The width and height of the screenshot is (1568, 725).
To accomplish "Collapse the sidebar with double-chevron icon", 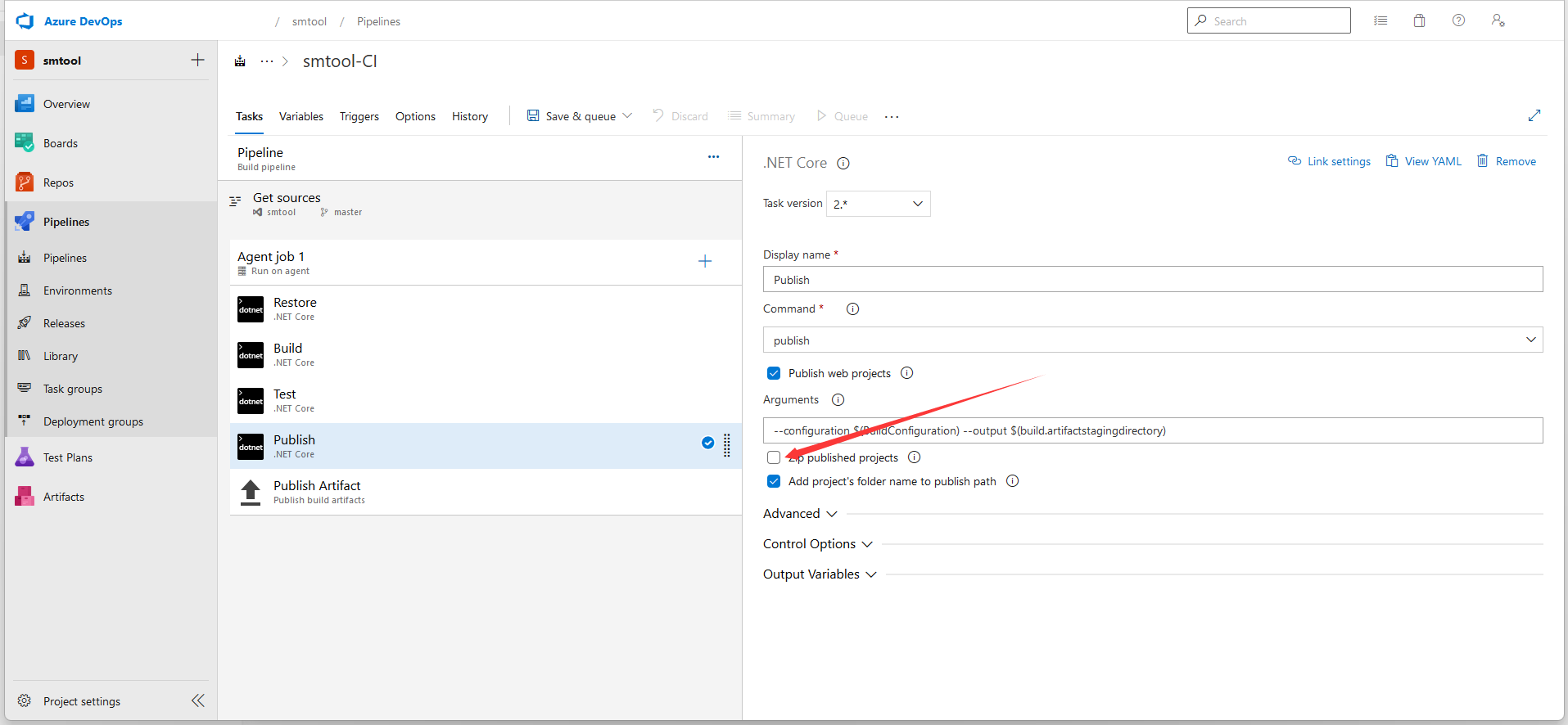I will [x=197, y=700].
